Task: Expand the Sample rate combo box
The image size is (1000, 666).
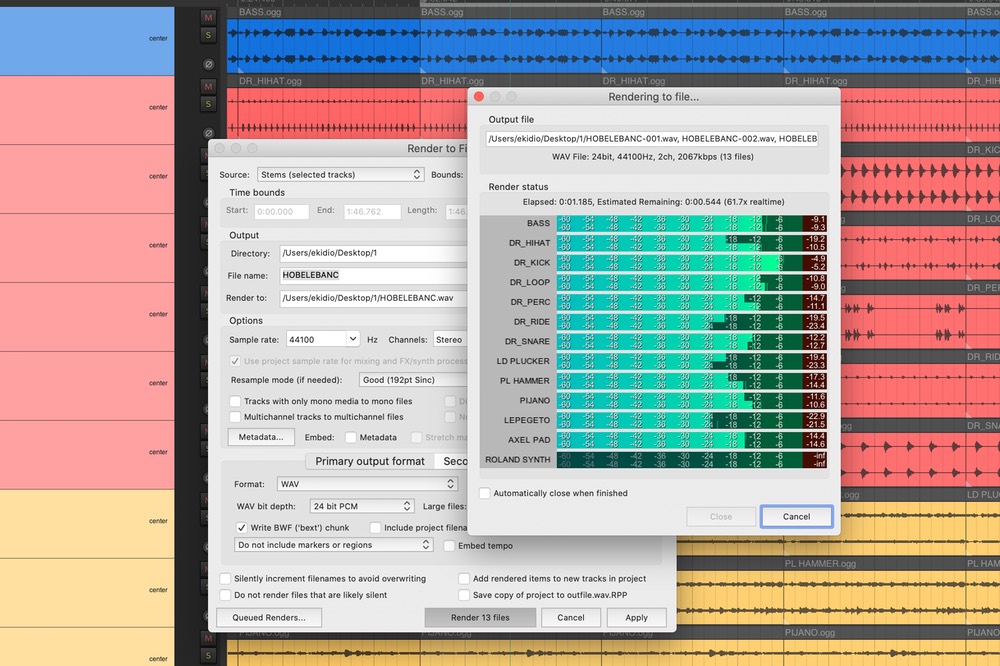Action: coord(352,340)
